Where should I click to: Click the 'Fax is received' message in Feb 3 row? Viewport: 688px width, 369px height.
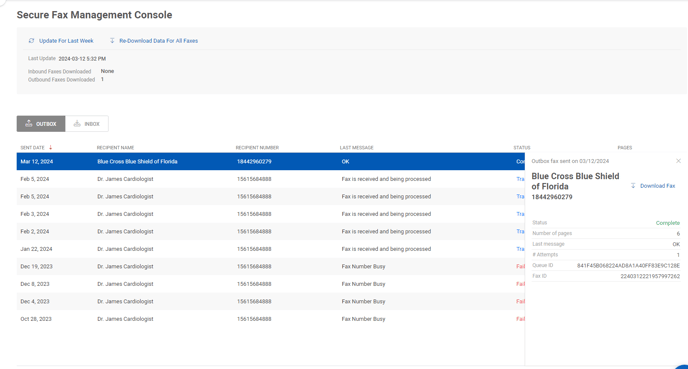tap(386, 214)
